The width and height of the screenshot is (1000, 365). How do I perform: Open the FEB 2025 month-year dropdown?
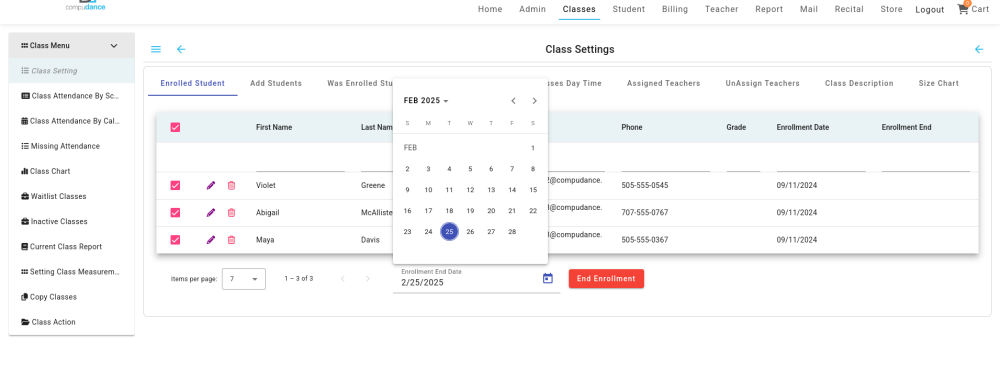(426, 101)
